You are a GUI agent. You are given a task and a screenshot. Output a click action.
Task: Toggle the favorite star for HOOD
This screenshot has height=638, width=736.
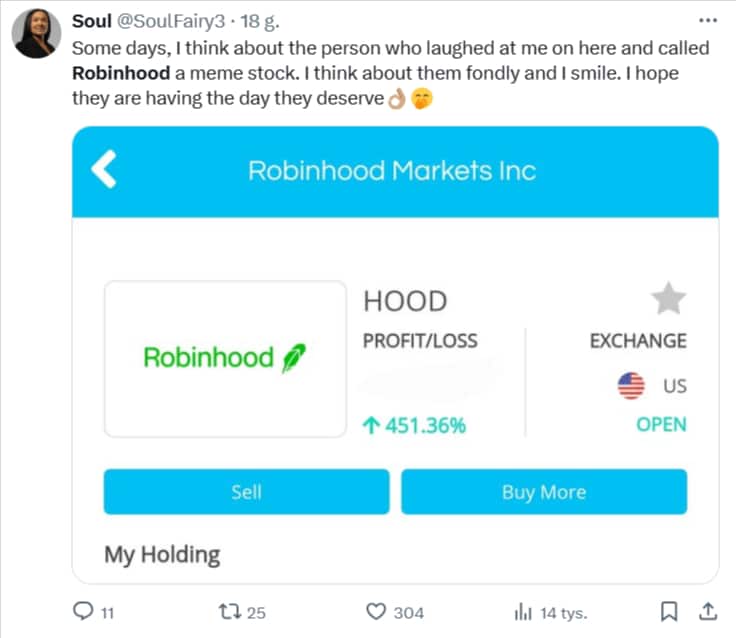click(668, 298)
